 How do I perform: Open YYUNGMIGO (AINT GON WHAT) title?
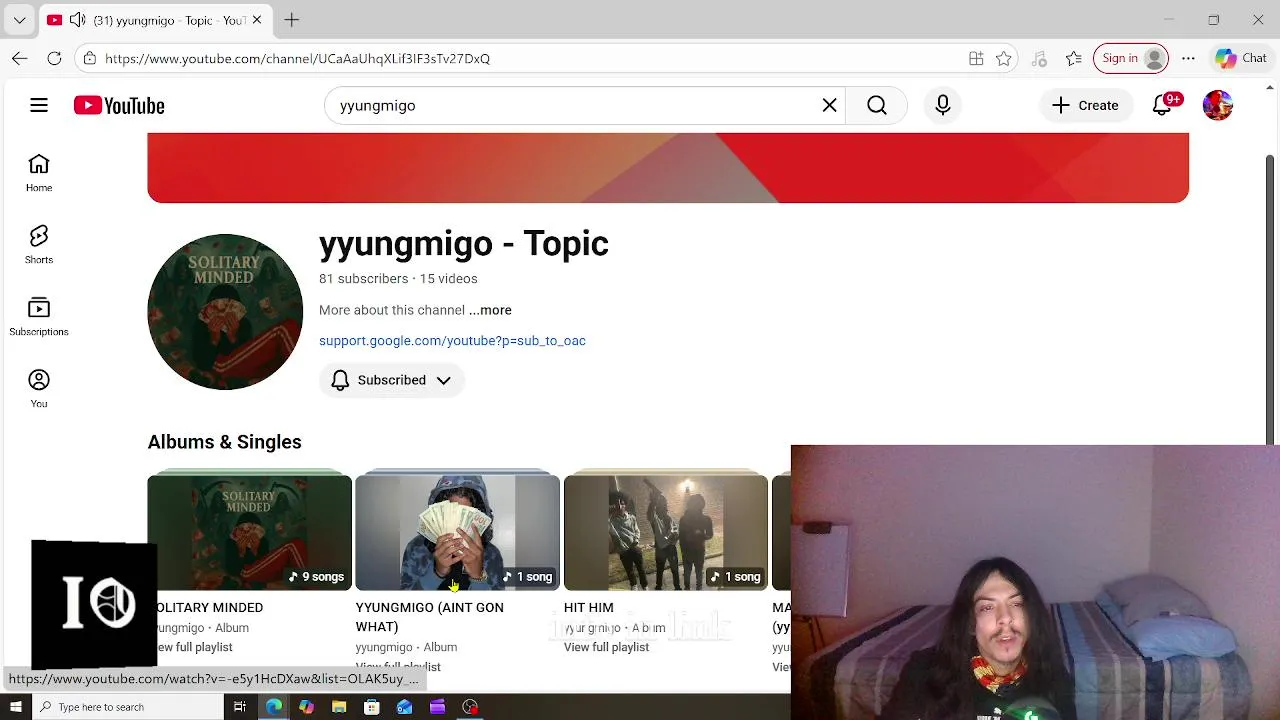click(x=430, y=617)
